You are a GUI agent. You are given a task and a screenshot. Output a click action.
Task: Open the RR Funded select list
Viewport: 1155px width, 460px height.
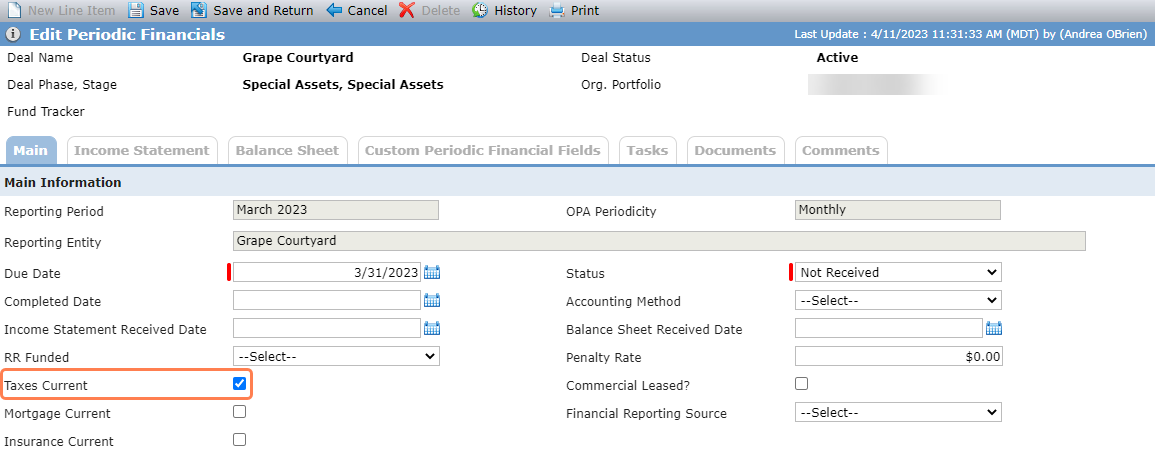336,357
